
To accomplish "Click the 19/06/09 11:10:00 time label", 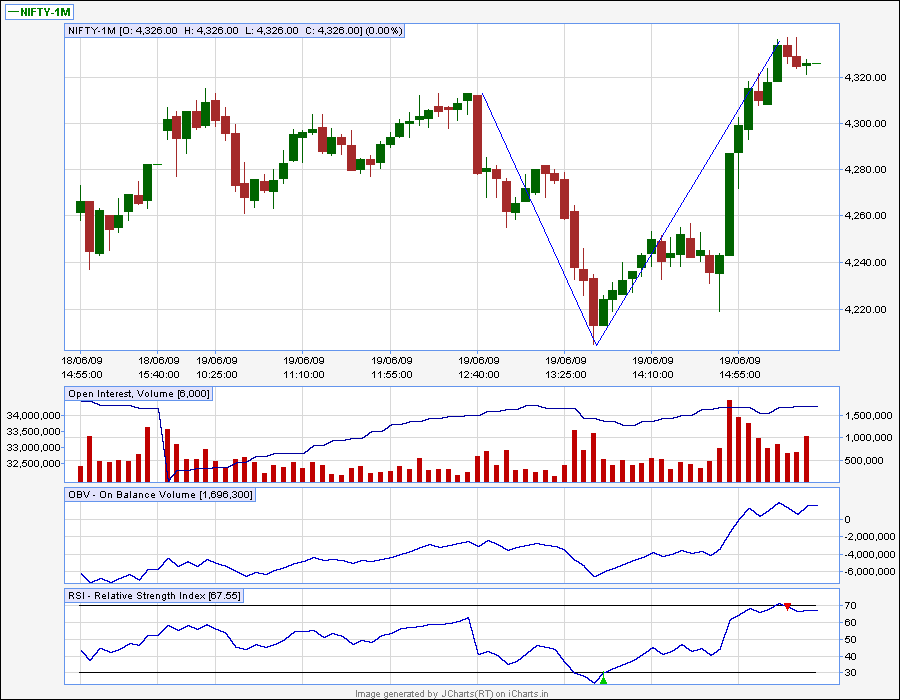I will (x=304, y=368).
